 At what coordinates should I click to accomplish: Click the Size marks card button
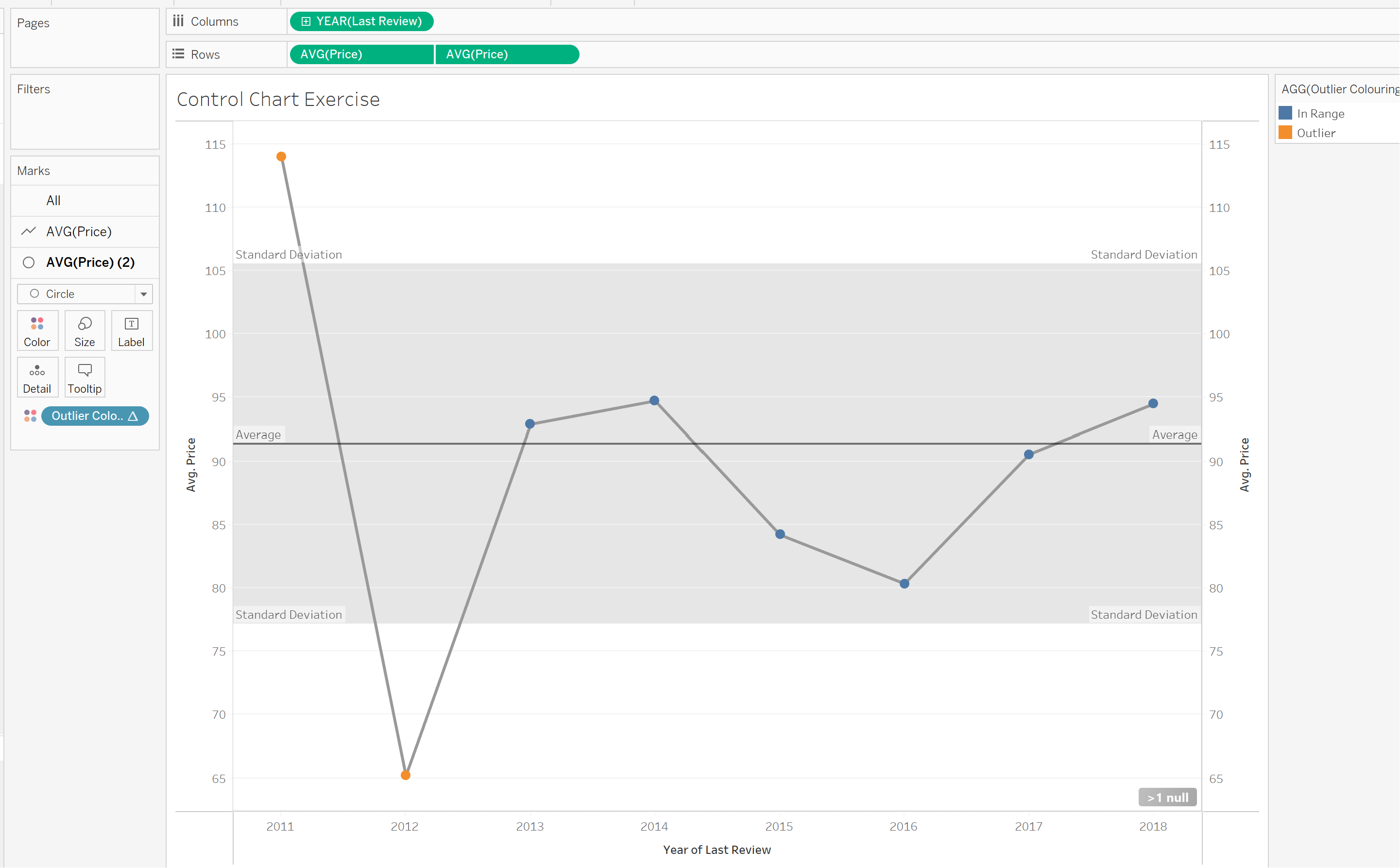(x=85, y=330)
